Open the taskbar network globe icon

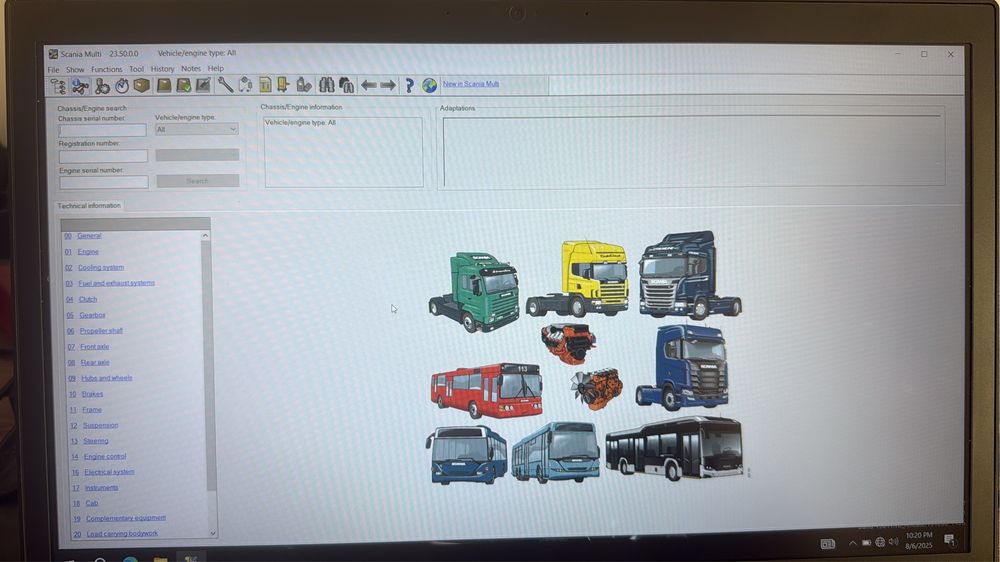[880, 542]
